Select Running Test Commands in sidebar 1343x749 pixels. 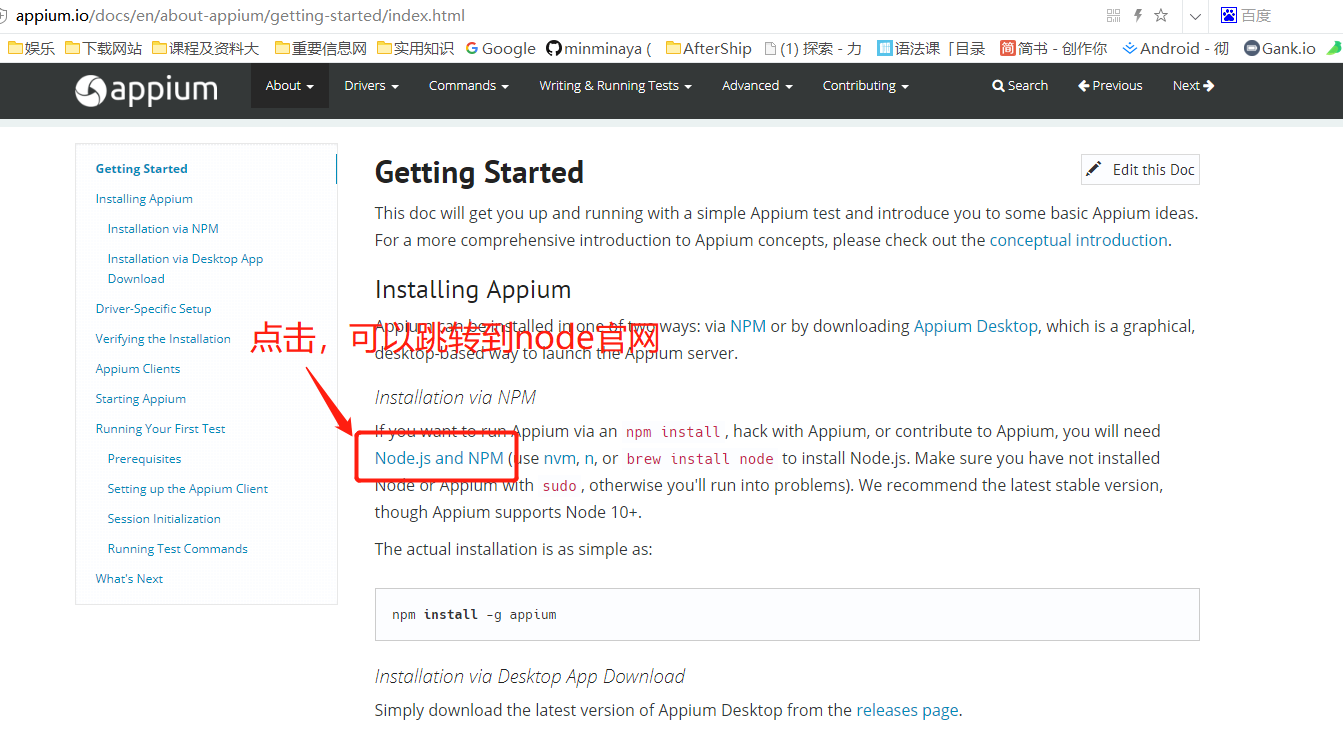pyautogui.click(x=178, y=549)
